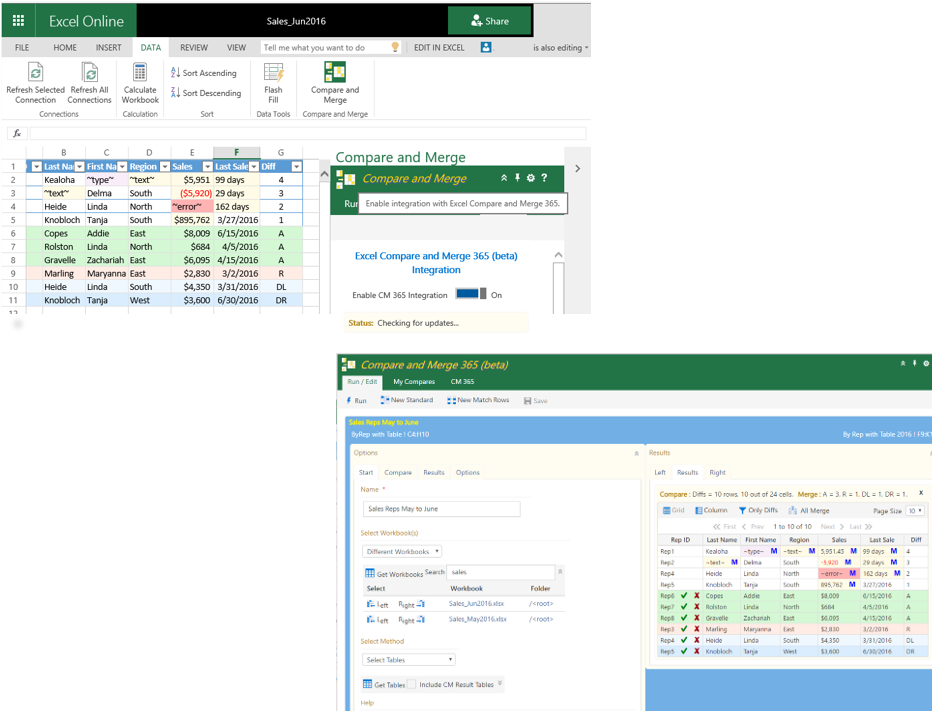Click All Merge in results toolbar

809,511
